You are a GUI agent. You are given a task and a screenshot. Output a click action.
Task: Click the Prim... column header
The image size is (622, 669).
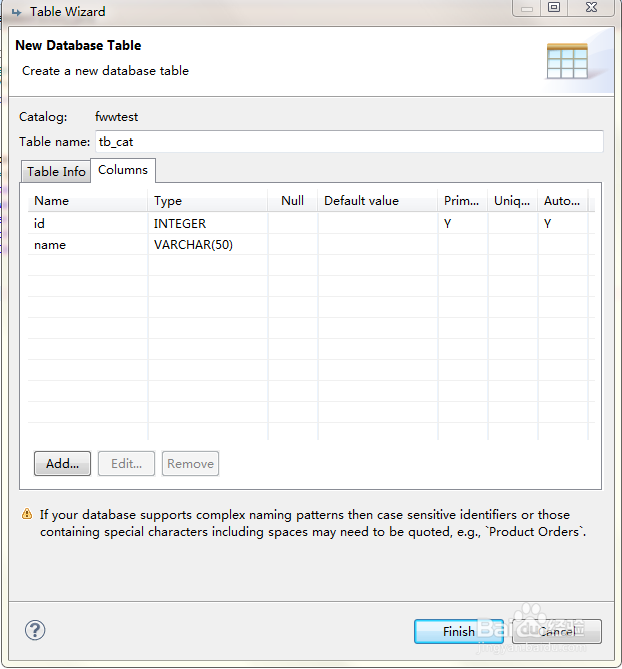coord(462,201)
